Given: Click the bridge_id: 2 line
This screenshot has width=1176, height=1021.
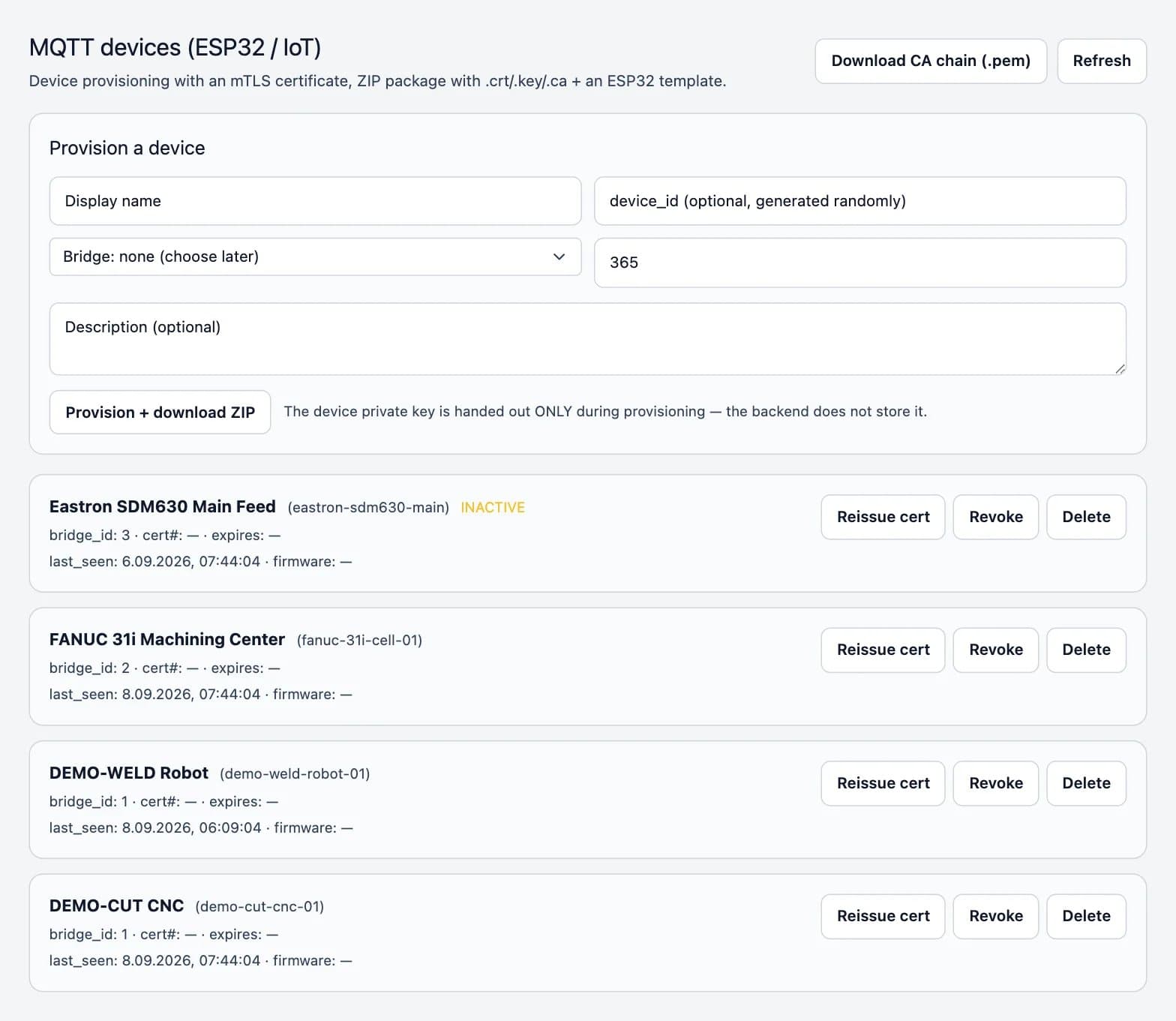Looking at the screenshot, I should pyautogui.click(x=164, y=668).
